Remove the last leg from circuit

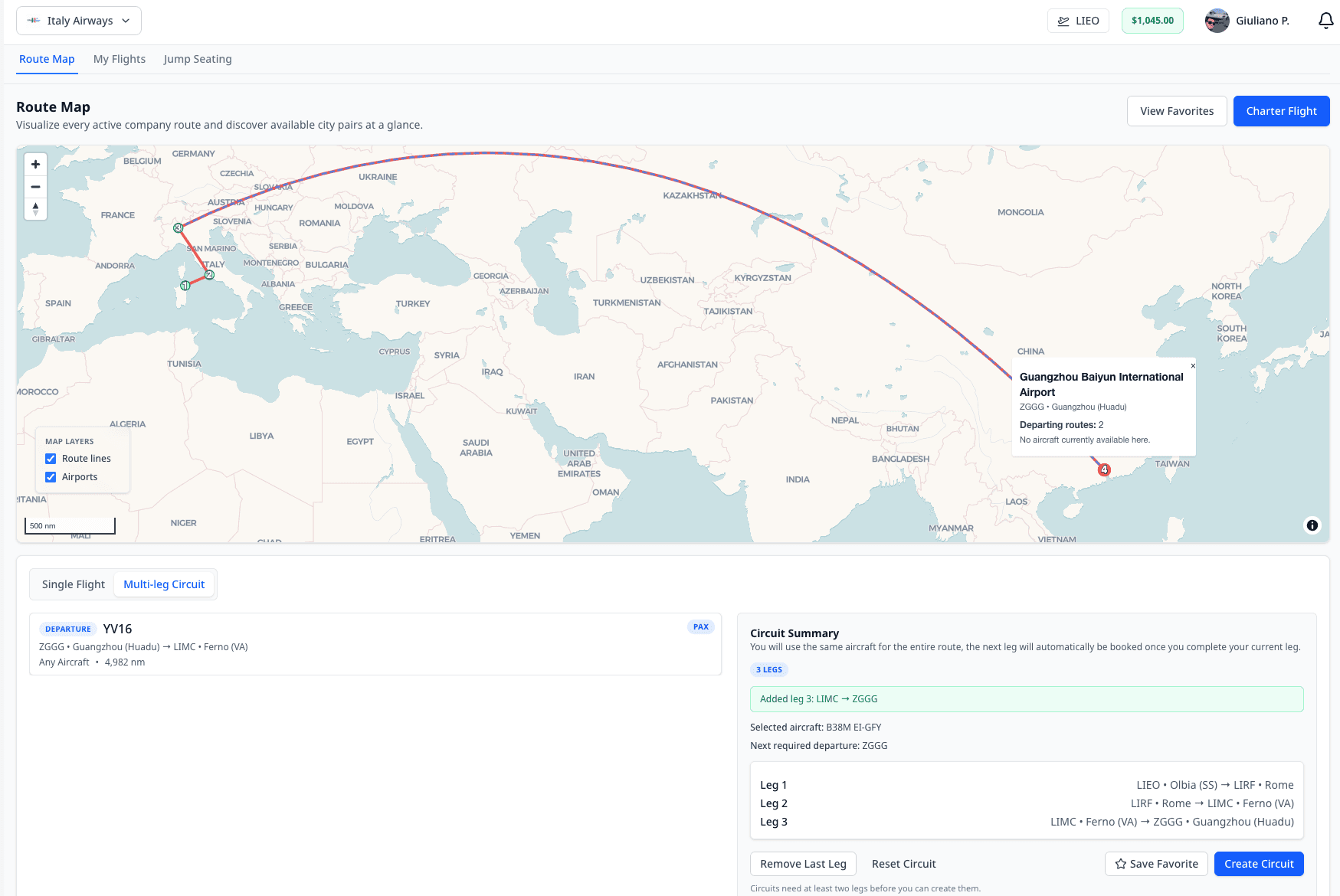[x=803, y=864]
